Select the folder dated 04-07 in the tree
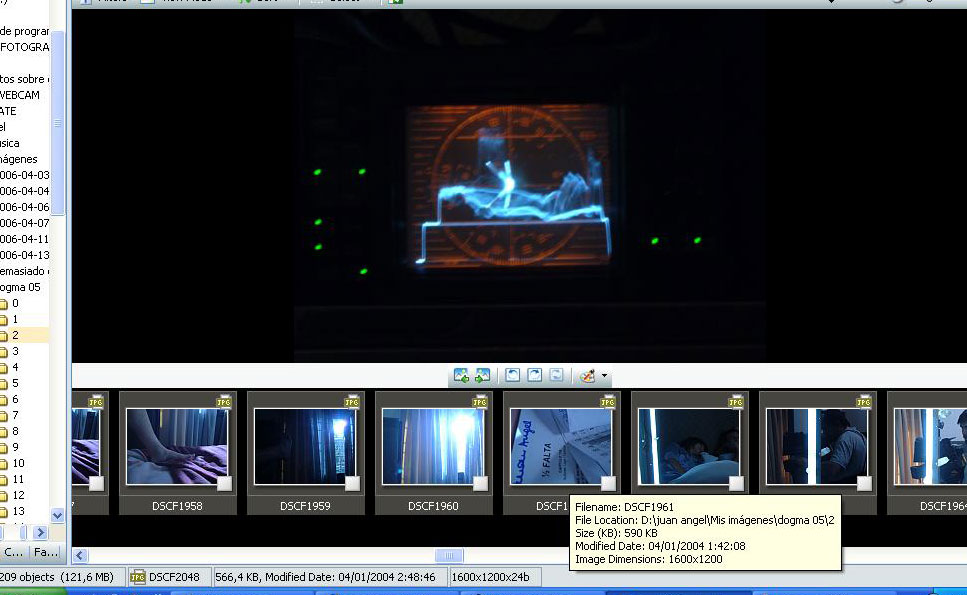Screen dimensions: 967x595 click(x=25, y=223)
